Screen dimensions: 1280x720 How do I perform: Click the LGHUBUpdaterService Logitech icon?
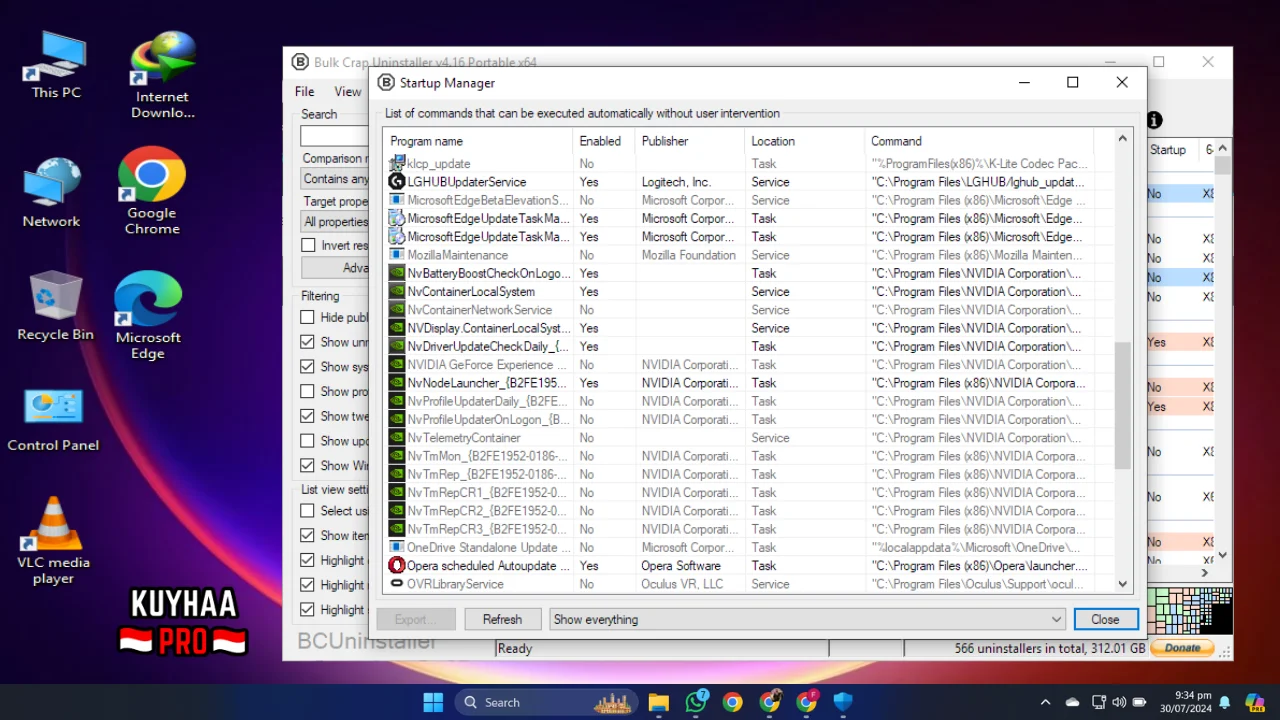[397, 182]
